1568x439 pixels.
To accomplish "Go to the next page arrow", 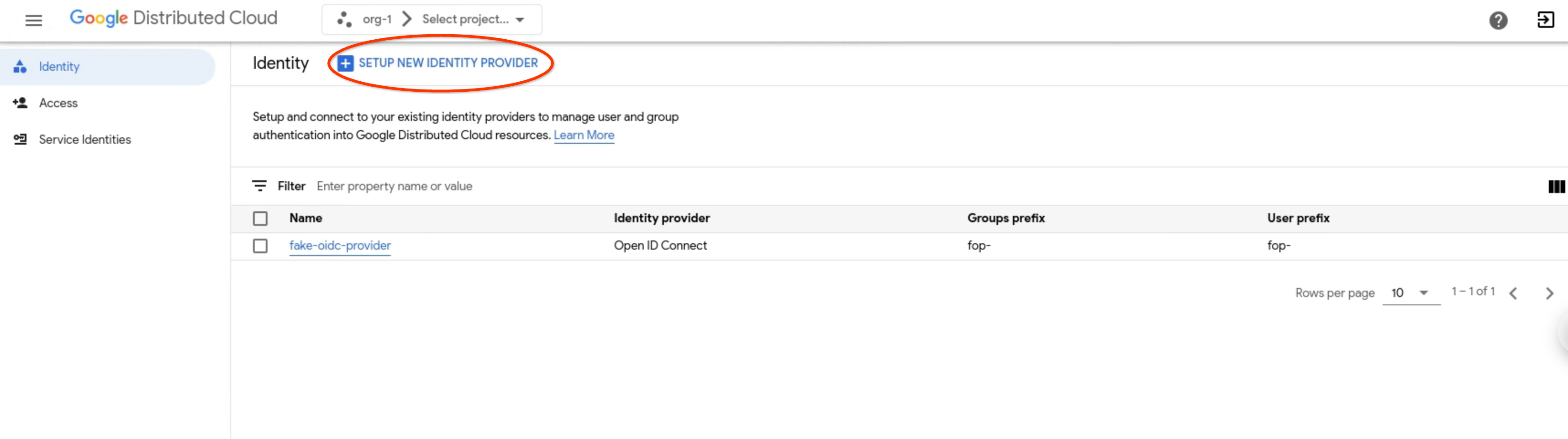I will tap(1549, 294).
